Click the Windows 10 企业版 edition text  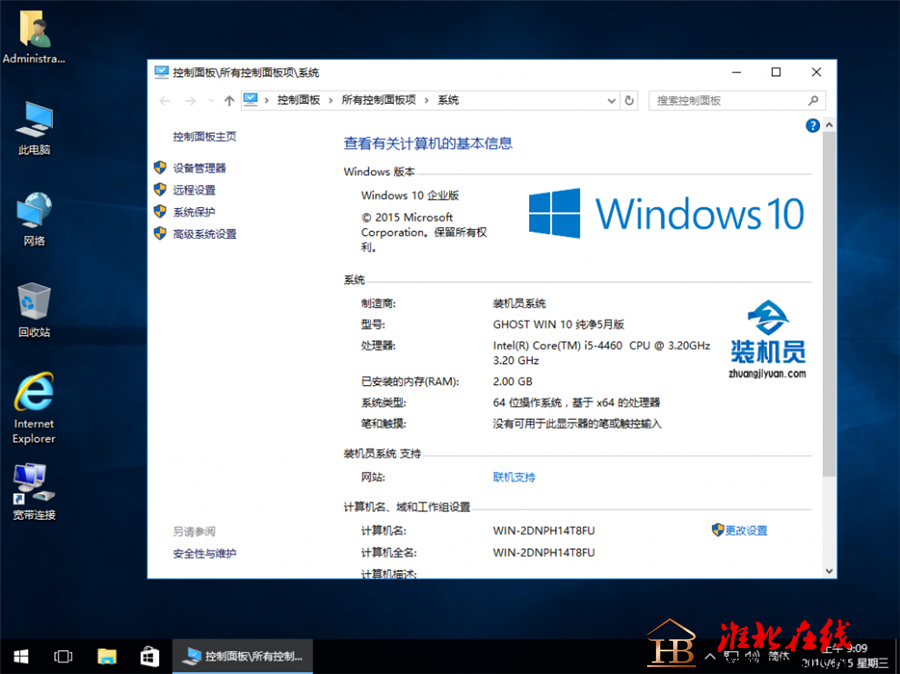(x=410, y=195)
